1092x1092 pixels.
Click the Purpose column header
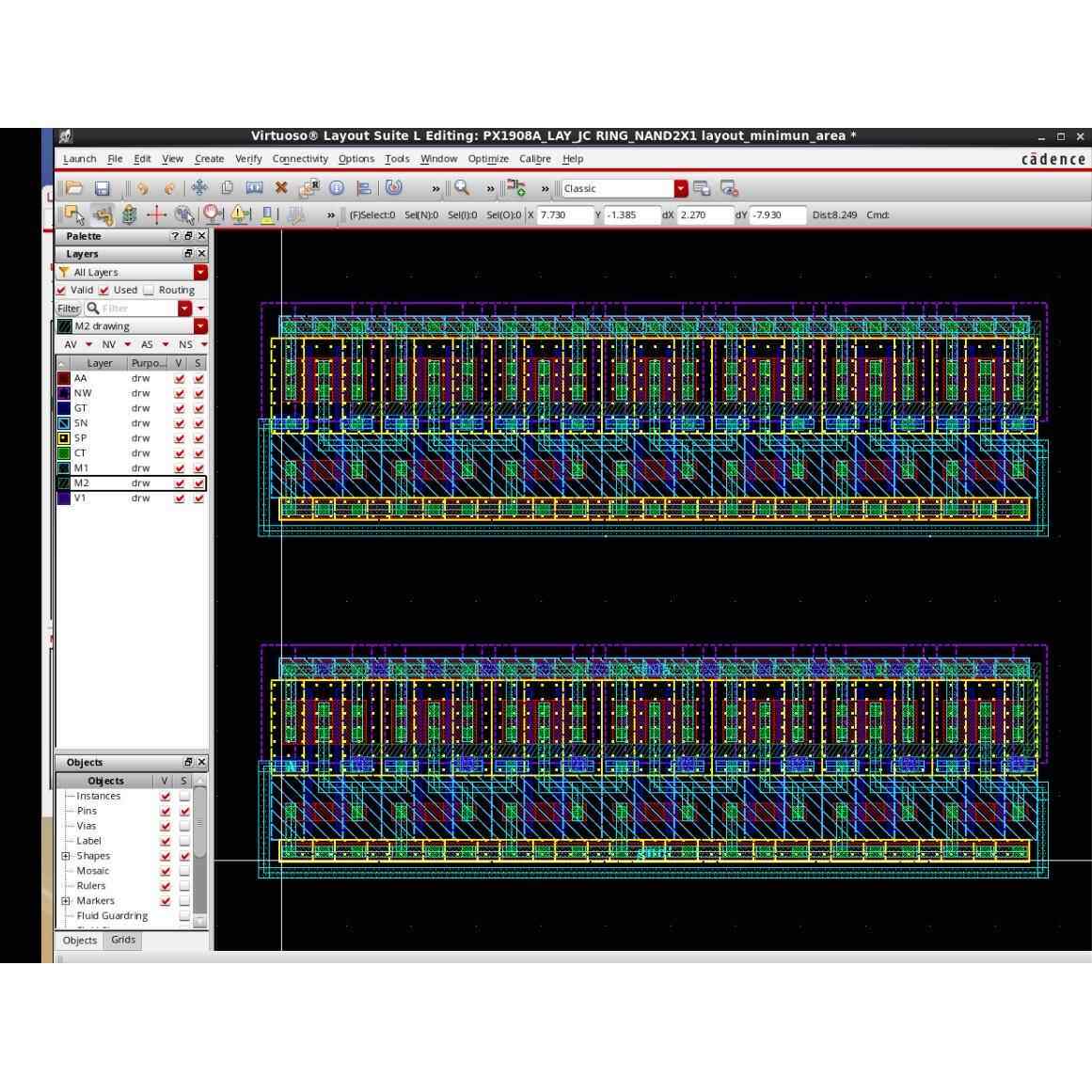click(149, 364)
